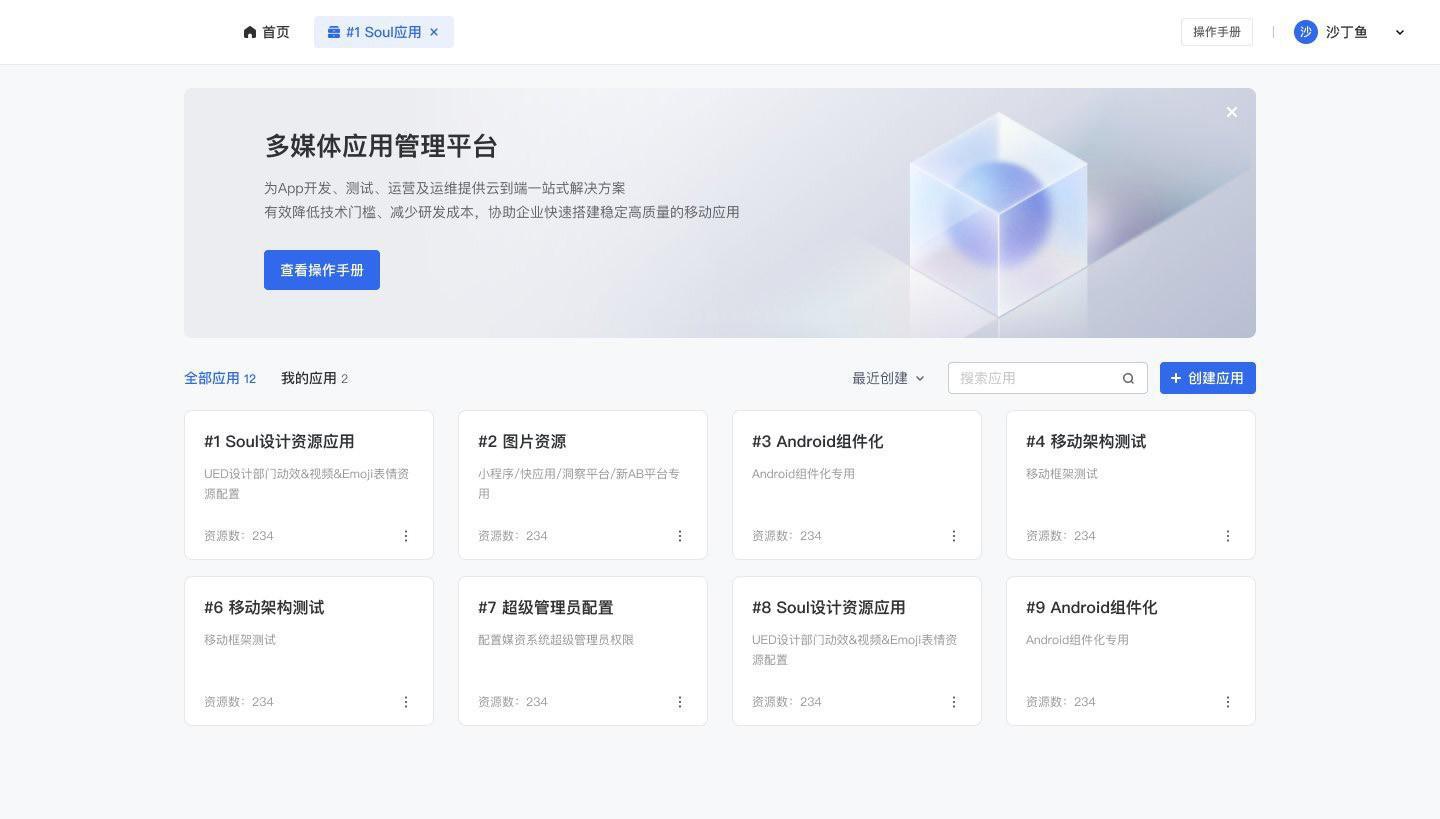Click the 查看操作手册 banner button

click(322, 270)
